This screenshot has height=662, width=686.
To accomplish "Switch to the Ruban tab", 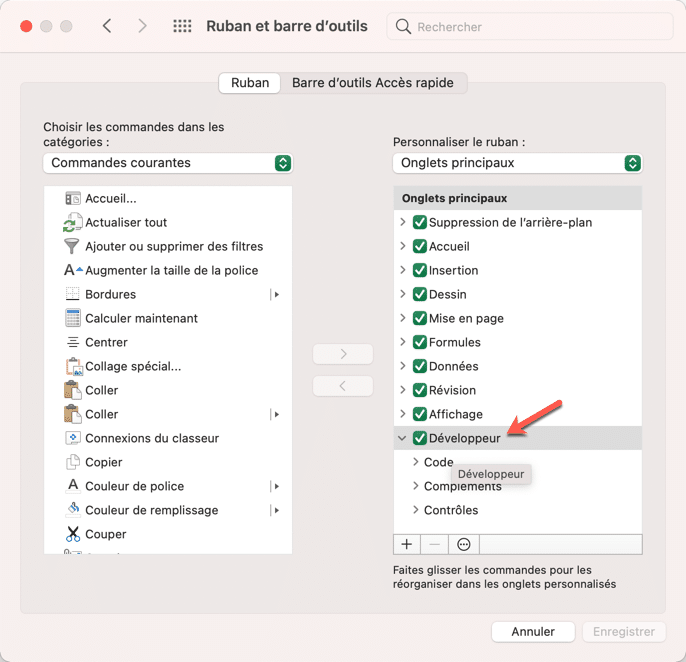I will 250,83.
